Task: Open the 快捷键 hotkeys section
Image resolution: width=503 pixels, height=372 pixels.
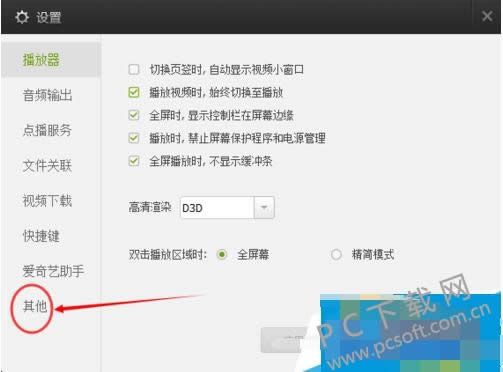Action: [41, 236]
